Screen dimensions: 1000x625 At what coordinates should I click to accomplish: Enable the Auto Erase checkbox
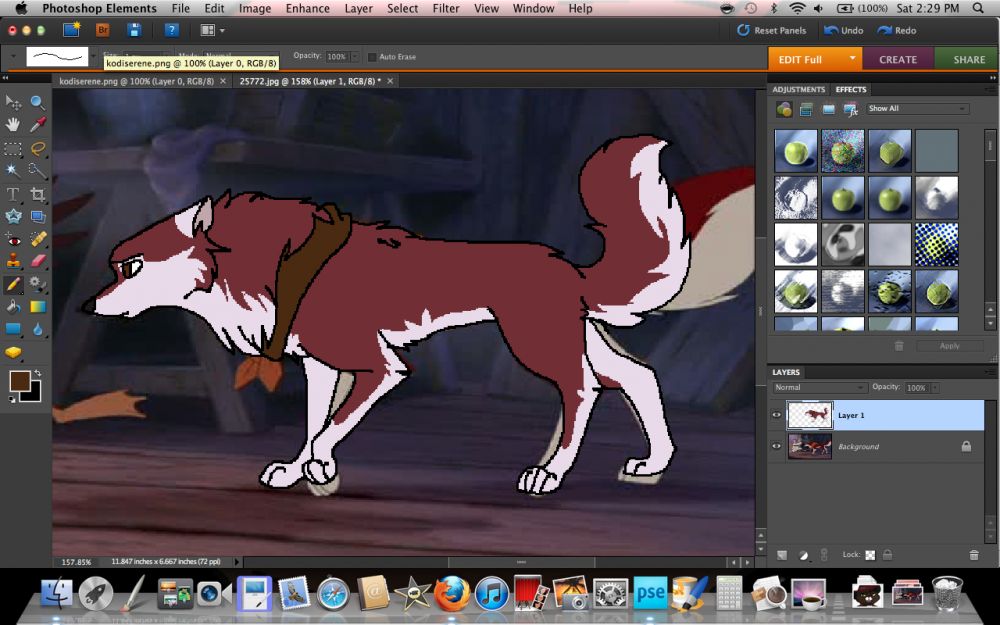tap(372, 57)
